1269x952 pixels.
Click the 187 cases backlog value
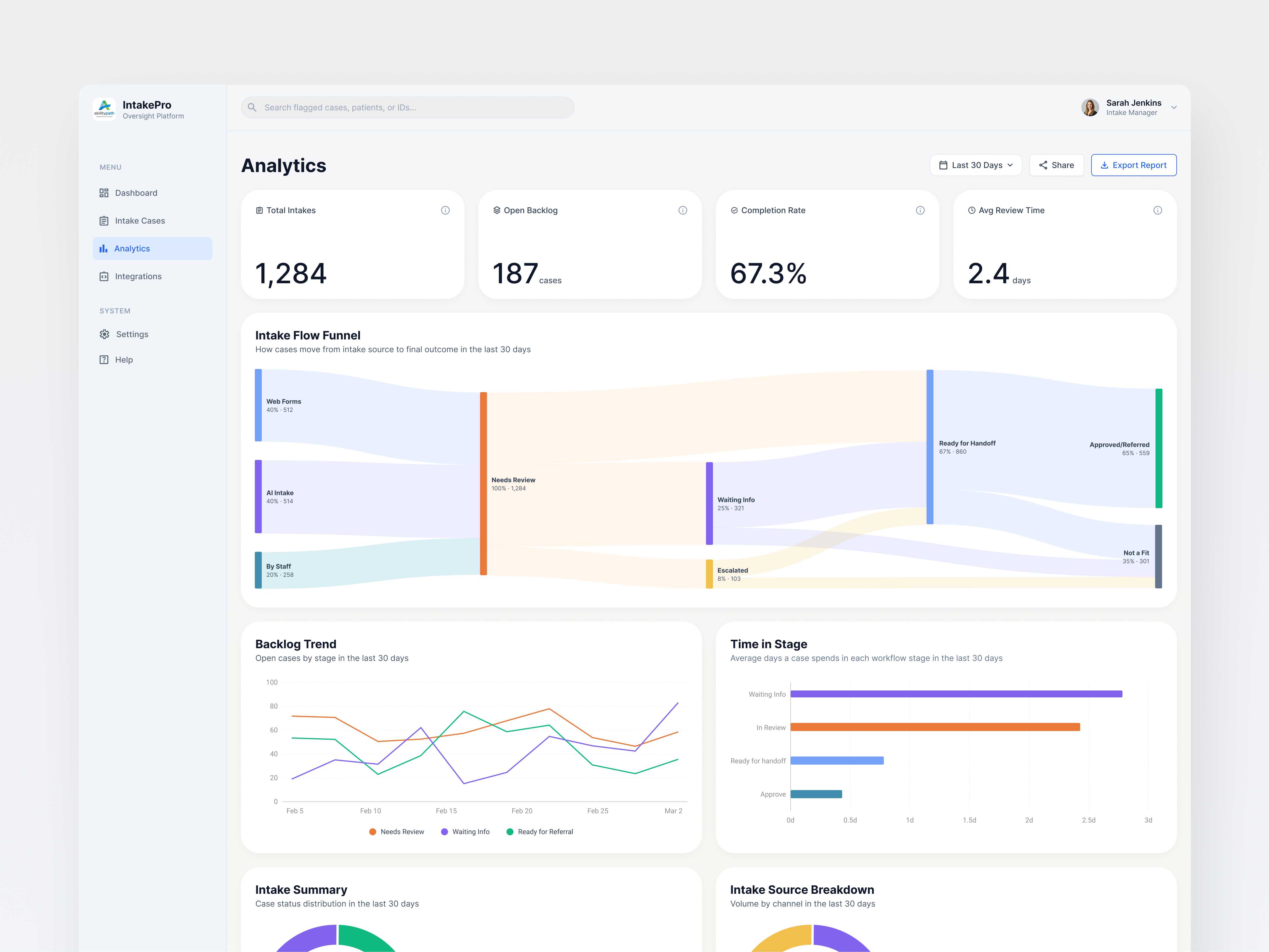click(x=527, y=274)
